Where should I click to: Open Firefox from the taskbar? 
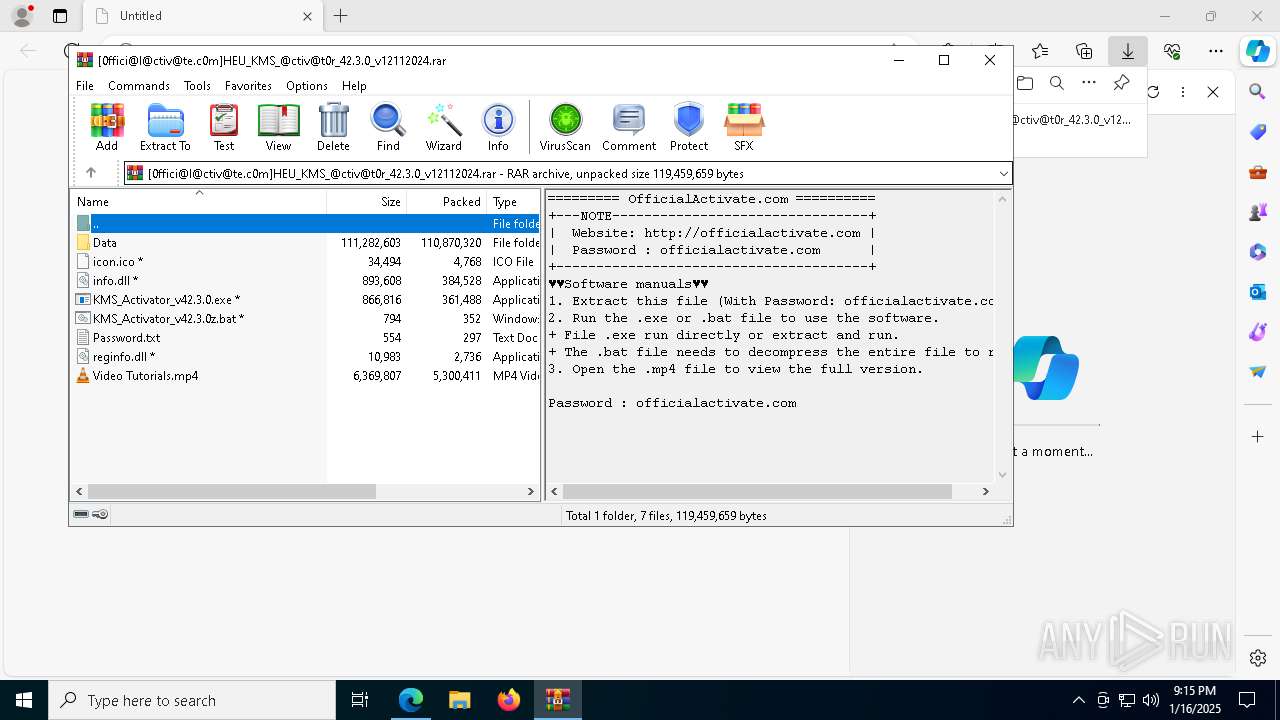509,700
